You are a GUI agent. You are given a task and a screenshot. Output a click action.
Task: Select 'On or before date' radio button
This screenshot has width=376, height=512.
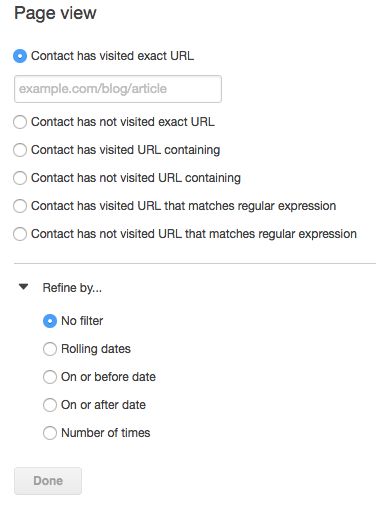[x=50, y=377]
